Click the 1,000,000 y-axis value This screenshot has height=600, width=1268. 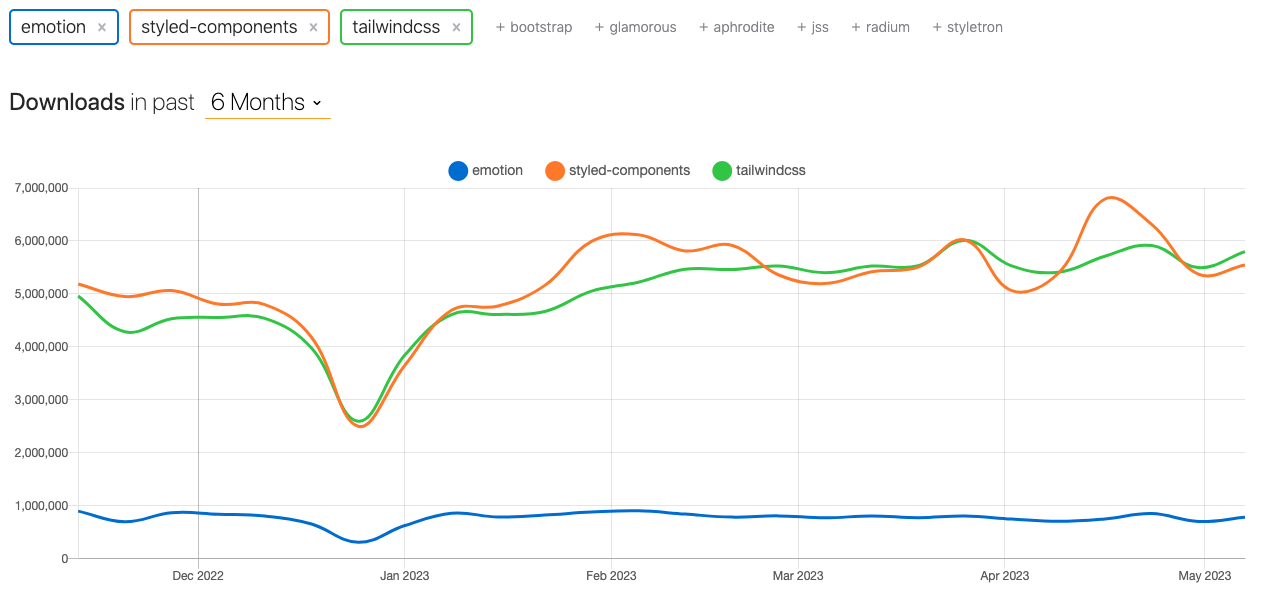point(41,506)
